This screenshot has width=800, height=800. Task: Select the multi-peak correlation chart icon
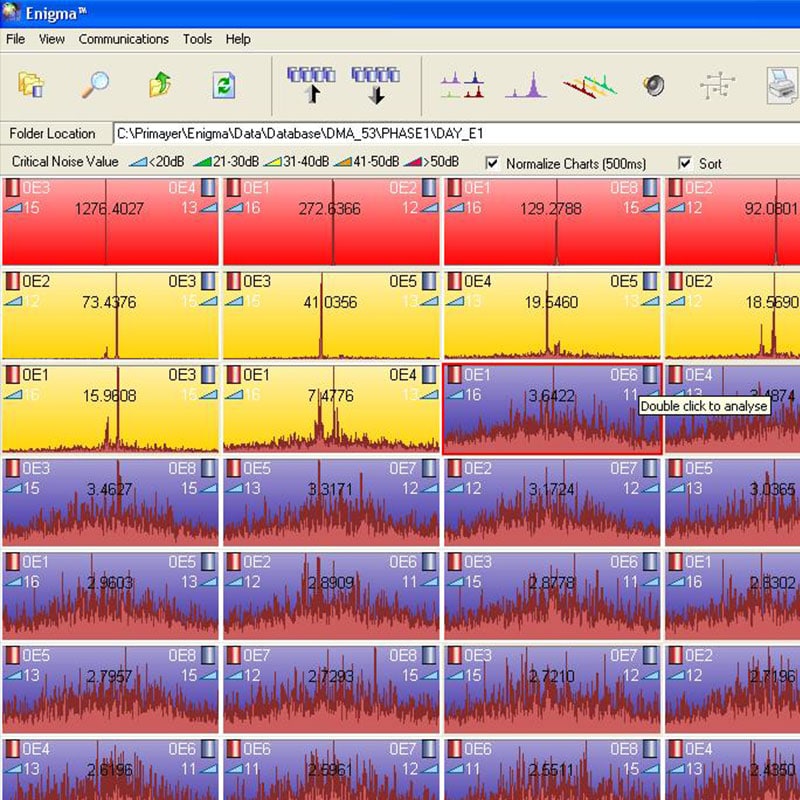462,85
